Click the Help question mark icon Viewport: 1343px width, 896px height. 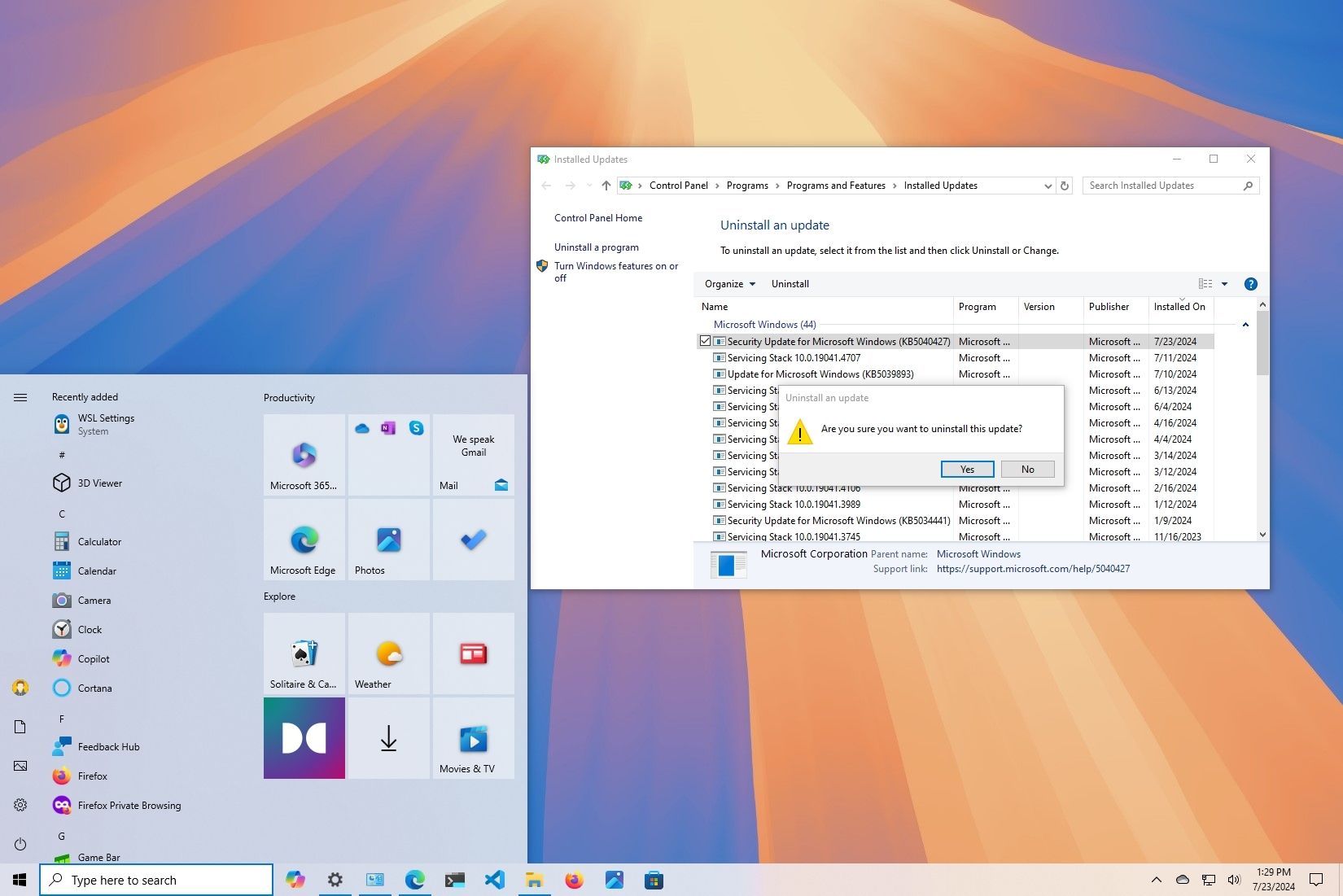pos(1250,283)
